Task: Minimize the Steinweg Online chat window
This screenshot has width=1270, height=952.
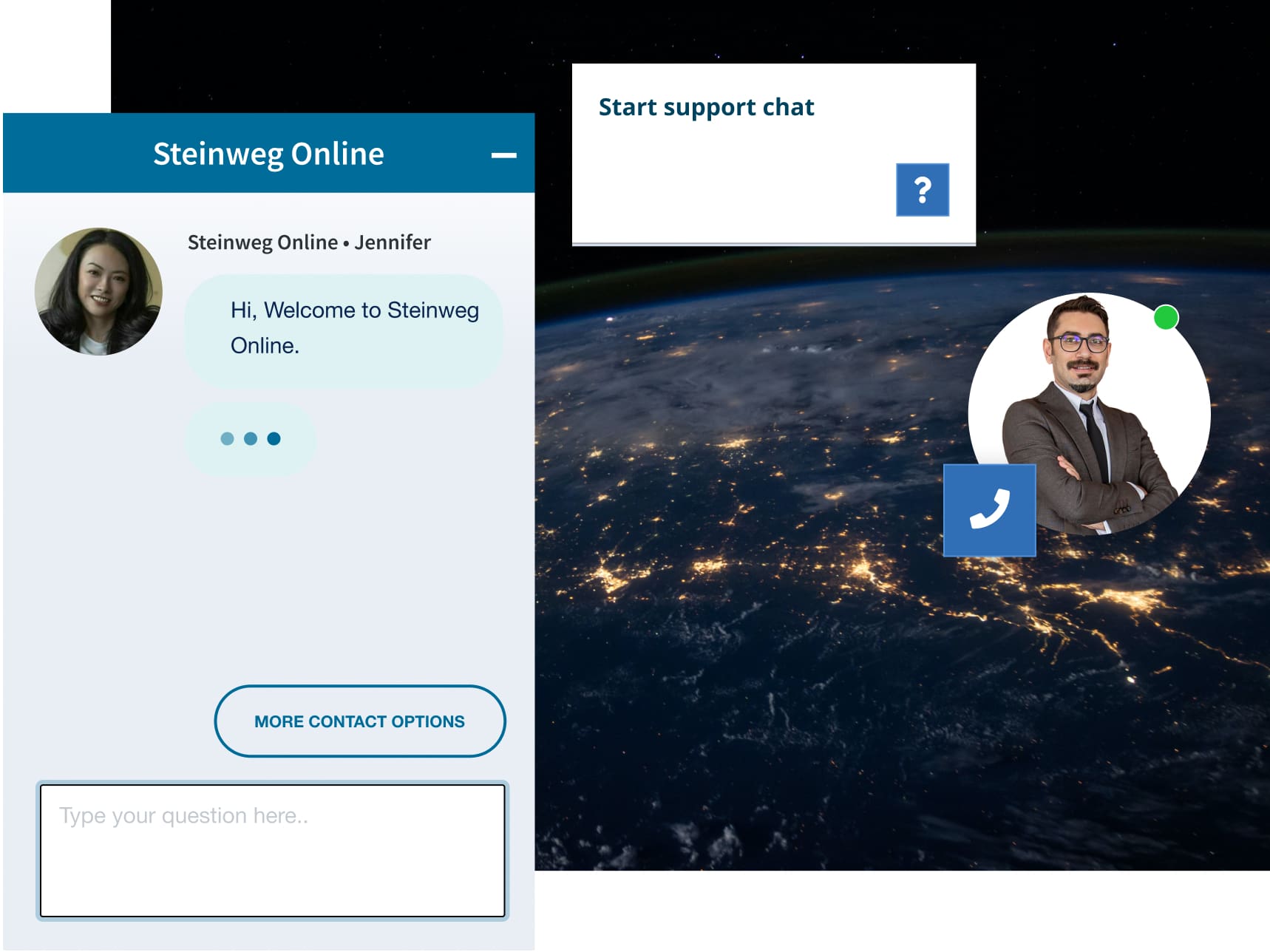Action: tap(503, 155)
